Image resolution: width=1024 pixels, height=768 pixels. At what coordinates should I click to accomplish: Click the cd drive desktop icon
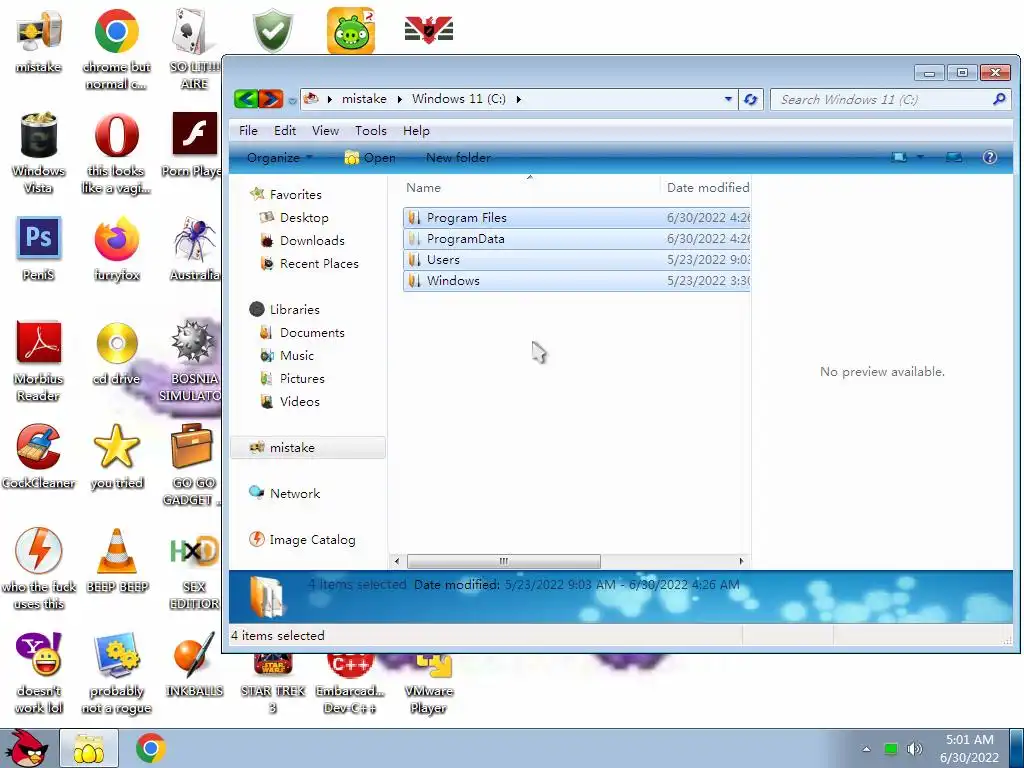pos(116,353)
